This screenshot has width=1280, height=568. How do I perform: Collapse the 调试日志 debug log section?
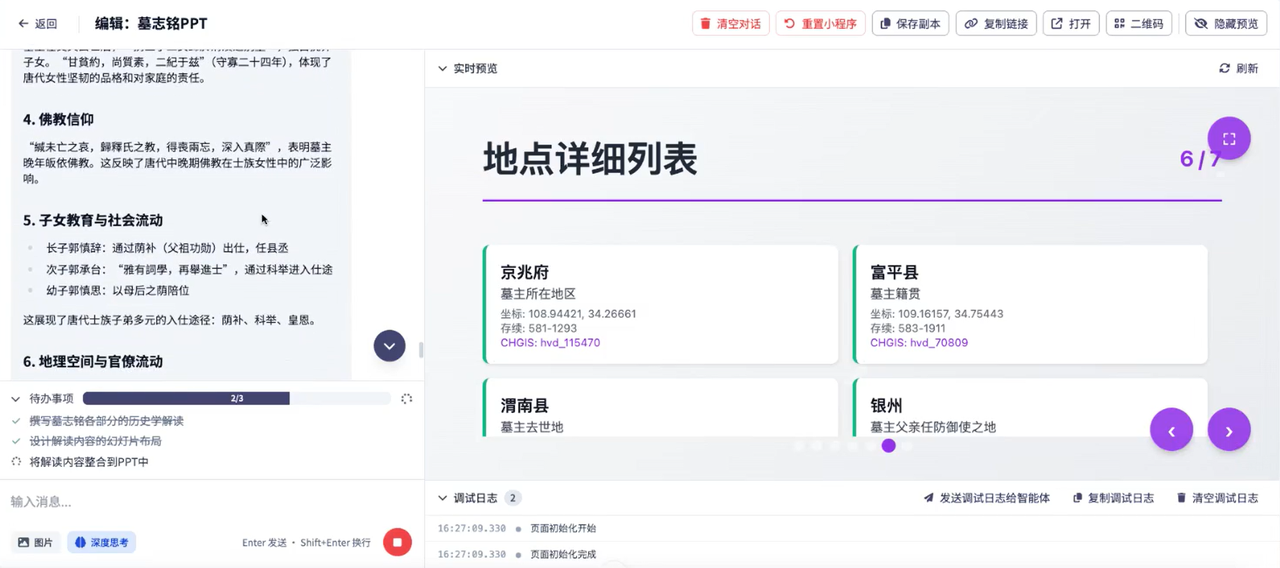[x=442, y=498]
